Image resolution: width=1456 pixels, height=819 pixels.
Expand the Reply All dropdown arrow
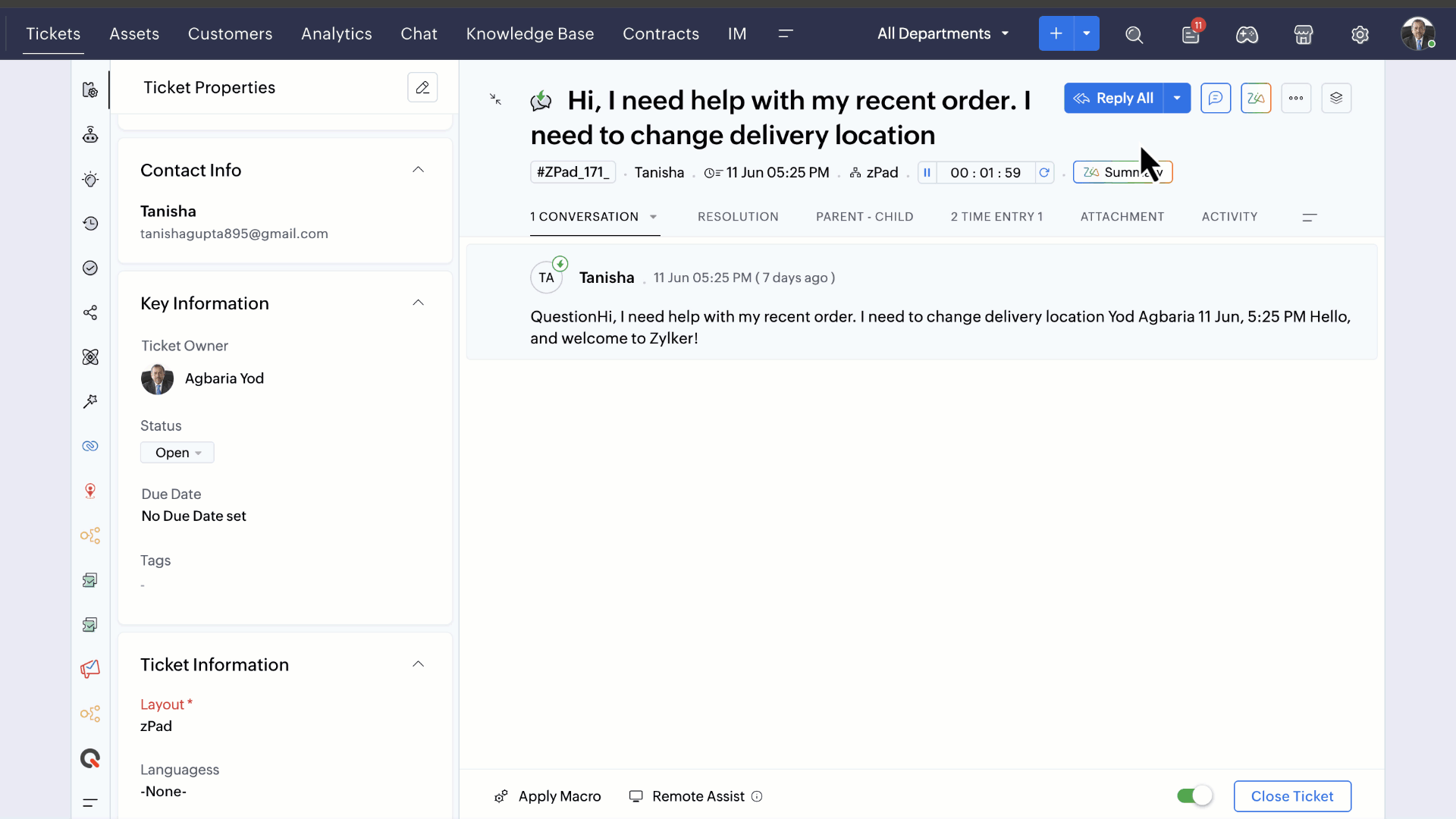(x=1177, y=98)
